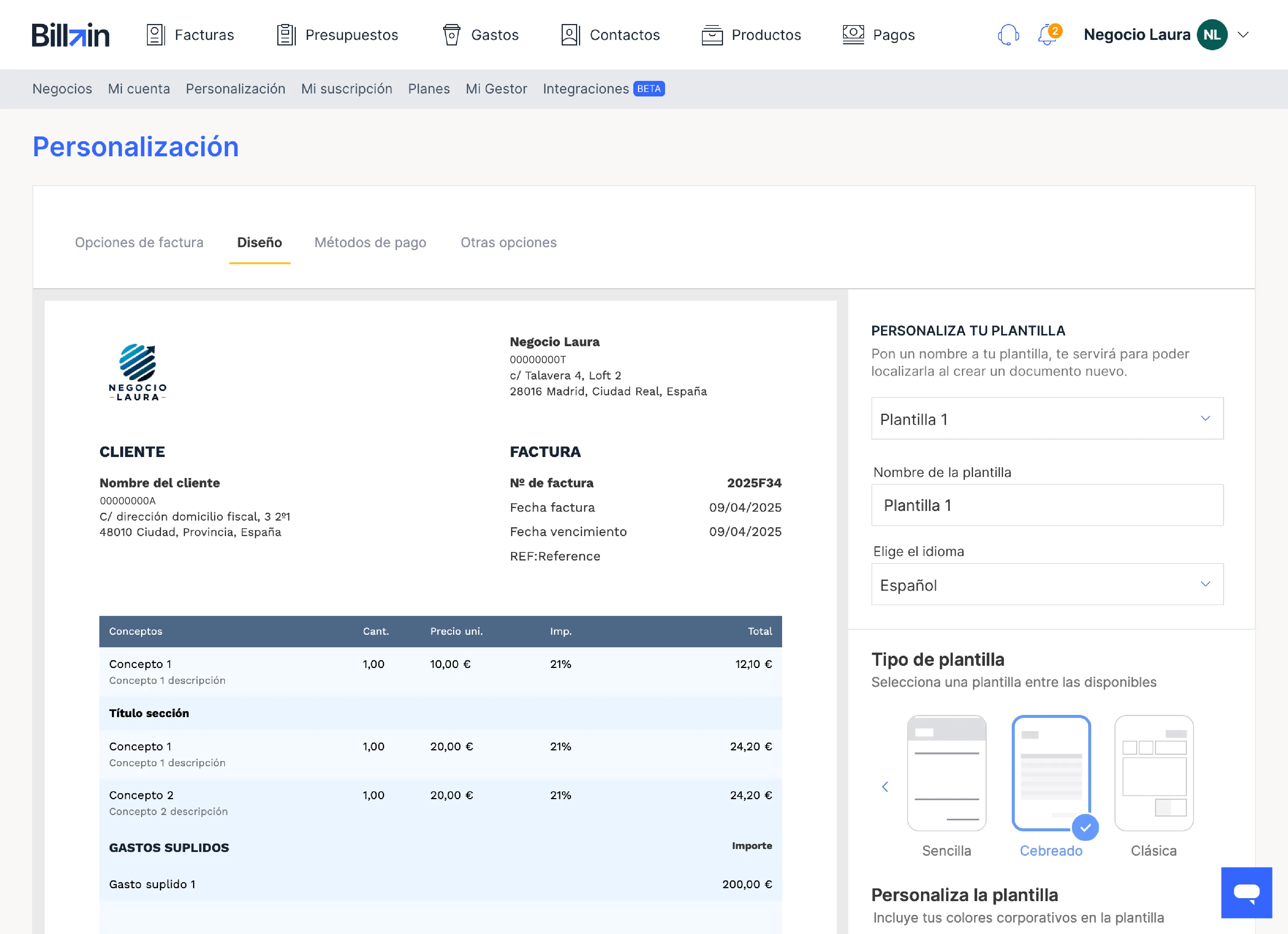Click the Clásica template label
The width and height of the screenshot is (1288, 934).
click(x=1154, y=851)
